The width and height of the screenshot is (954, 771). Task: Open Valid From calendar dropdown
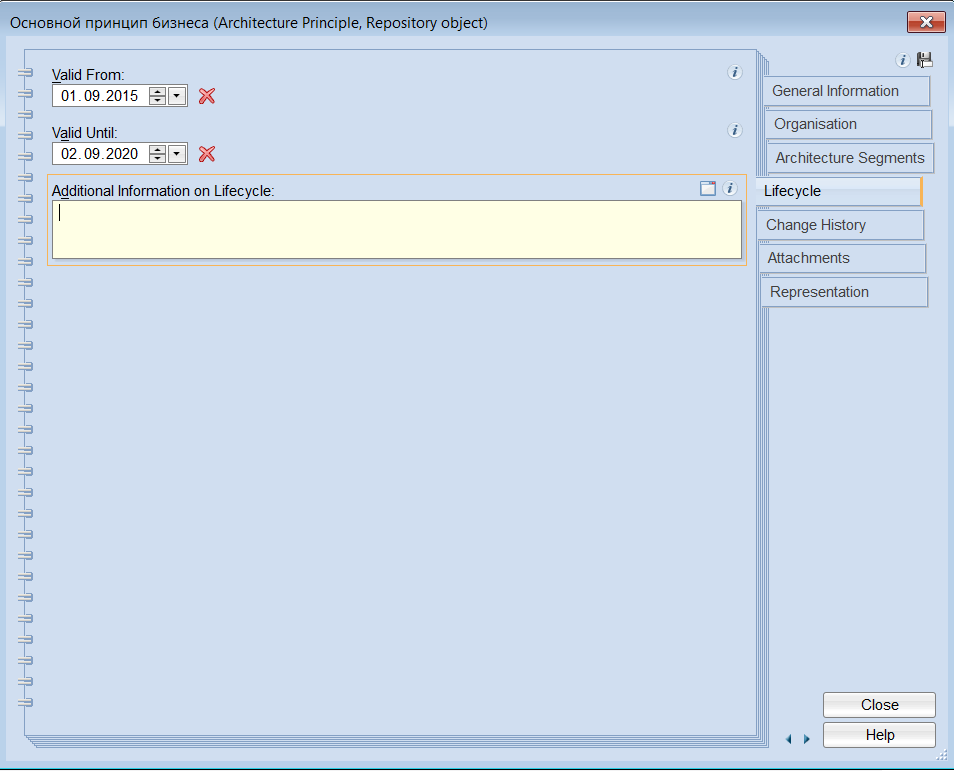[x=177, y=96]
